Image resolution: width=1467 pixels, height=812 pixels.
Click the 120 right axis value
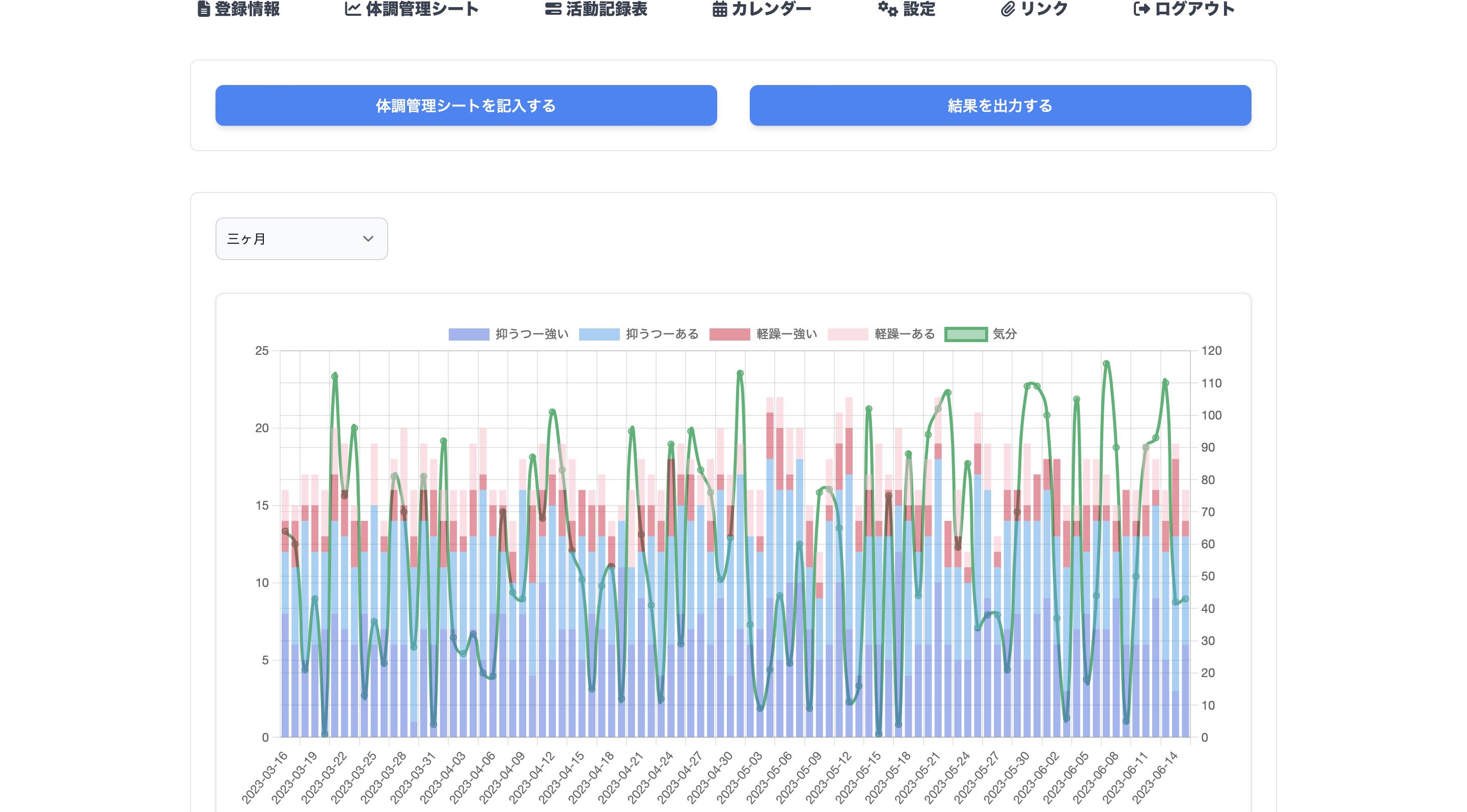(1211, 351)
